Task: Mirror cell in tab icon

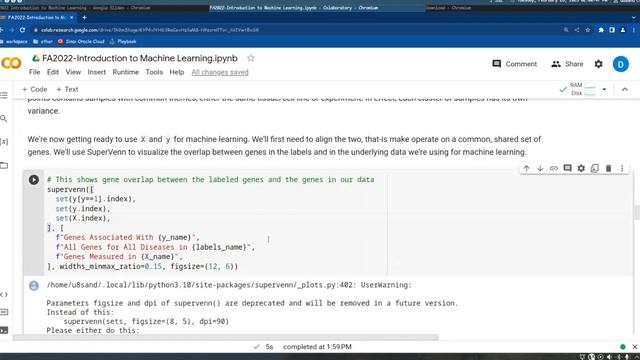Action: click(595, 168)
